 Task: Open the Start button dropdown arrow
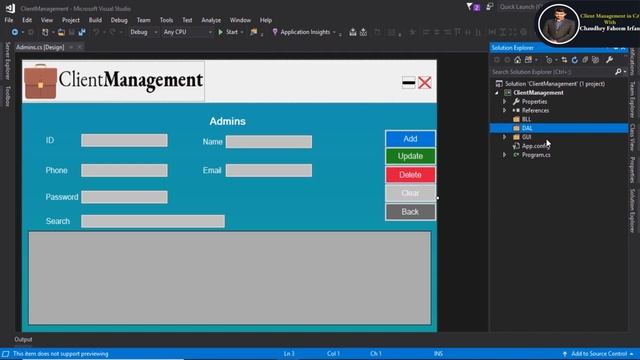pyautogui.click(x=242, y=32)
